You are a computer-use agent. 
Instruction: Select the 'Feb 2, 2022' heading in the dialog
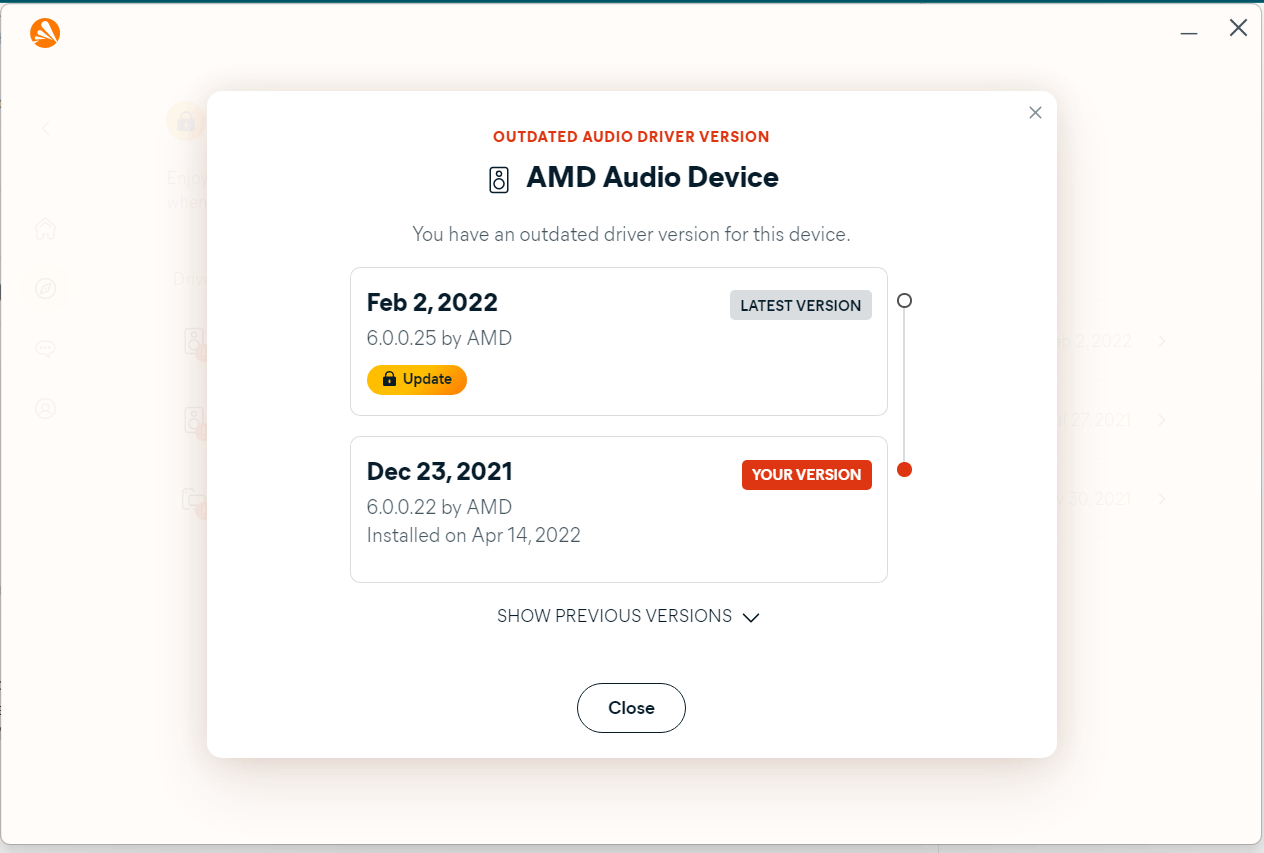(432, 302)
